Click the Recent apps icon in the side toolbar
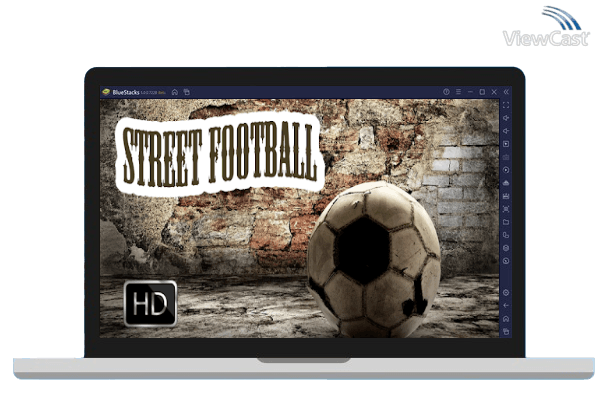The image size is (602, 414). coord(506,331)
